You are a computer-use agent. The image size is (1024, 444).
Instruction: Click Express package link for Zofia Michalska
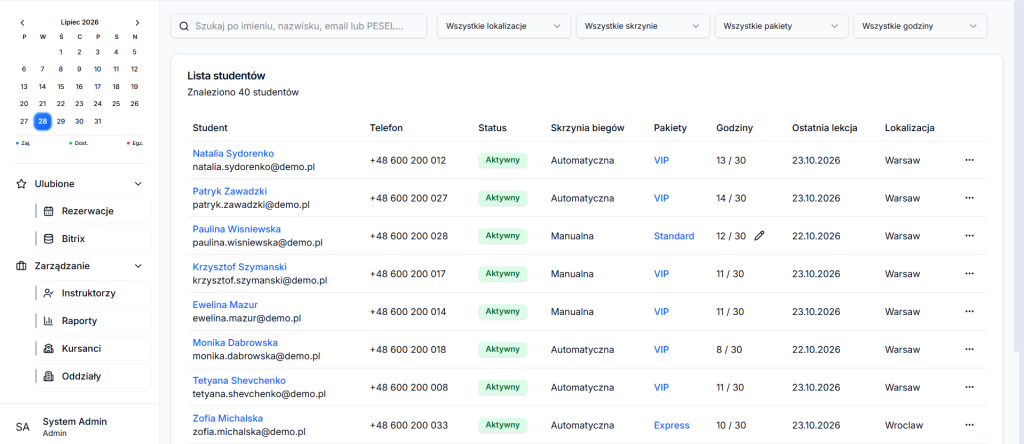[x=671, y=425]
